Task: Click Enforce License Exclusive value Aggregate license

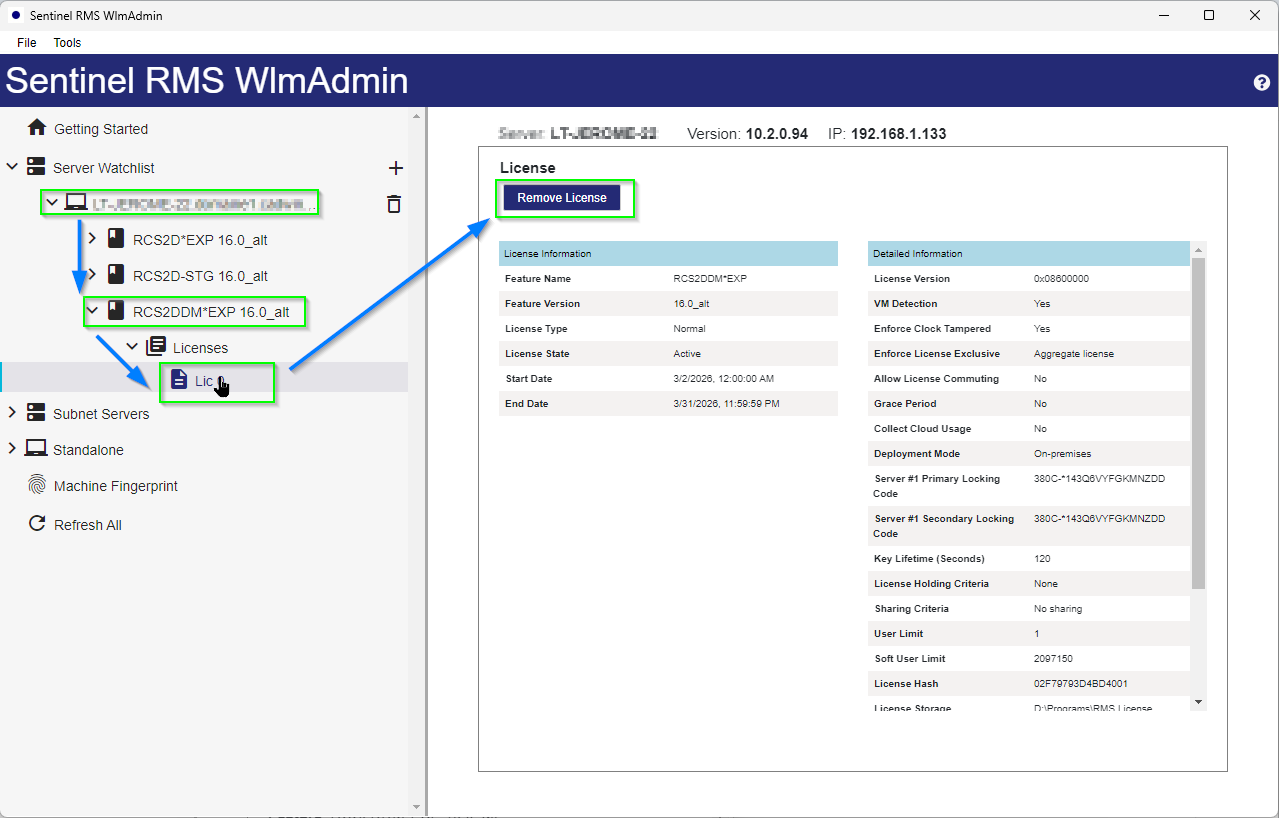Action: (1074, 354)
